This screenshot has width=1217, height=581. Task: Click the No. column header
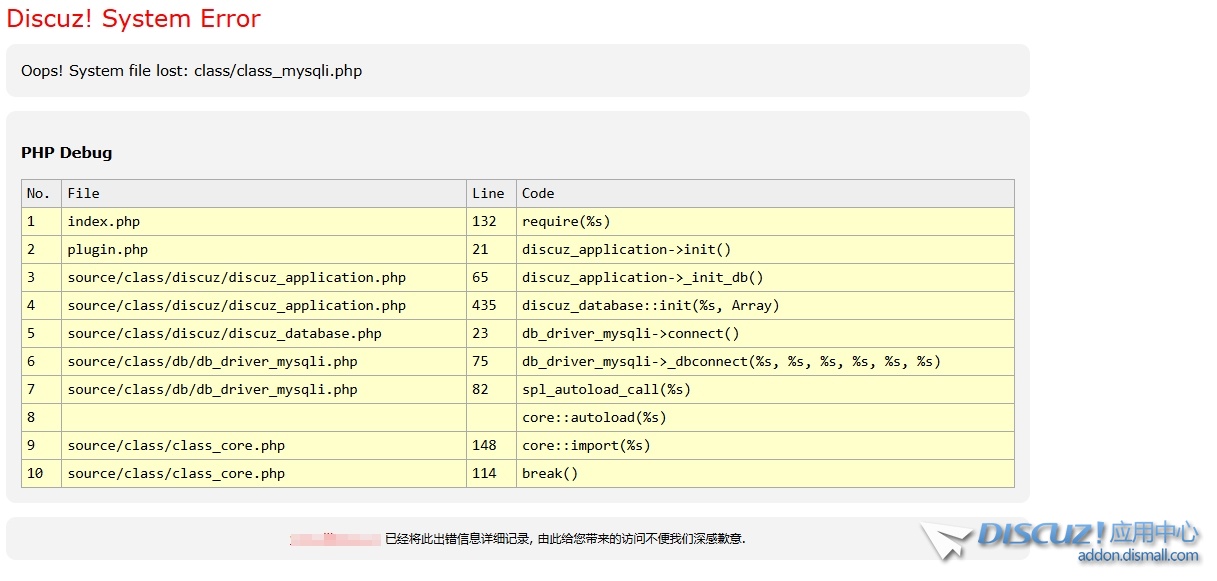pyautogui.click(x=39, y=193)
